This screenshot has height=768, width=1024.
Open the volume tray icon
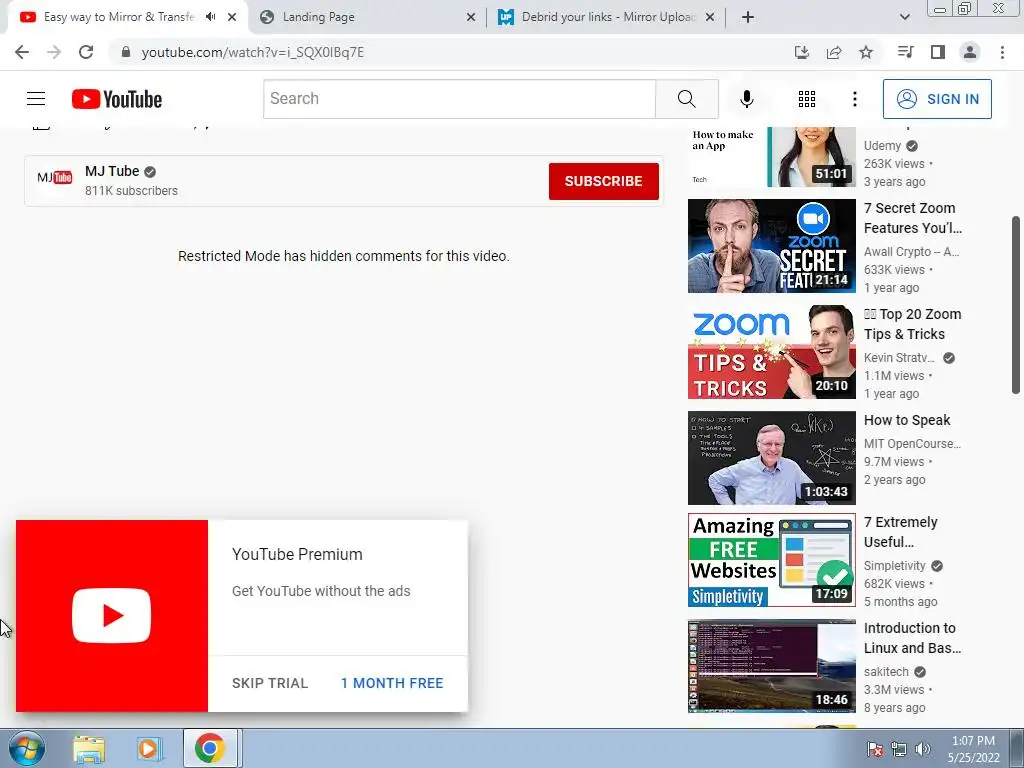(922, 749)
